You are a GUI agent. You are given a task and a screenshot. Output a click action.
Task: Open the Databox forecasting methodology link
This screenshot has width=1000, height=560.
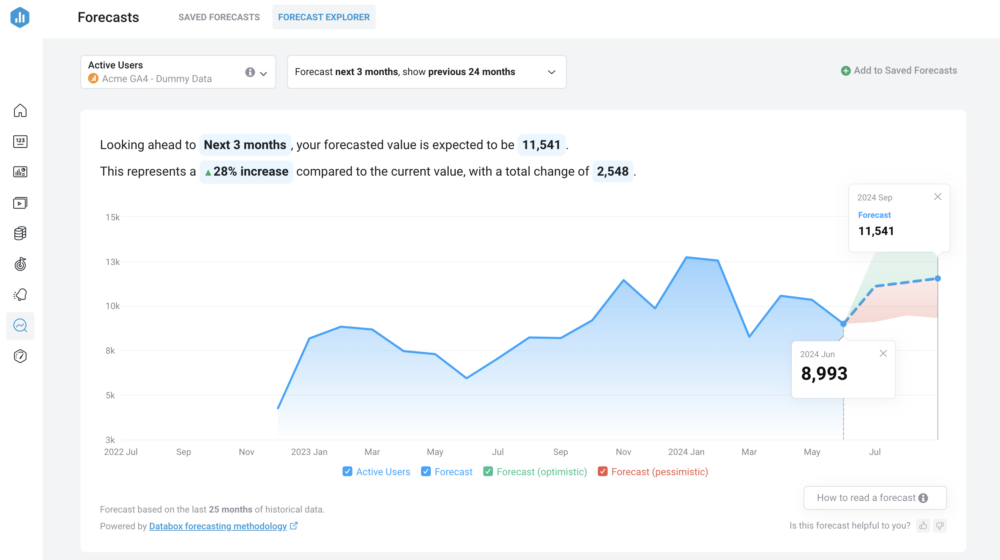click(218, 526)
